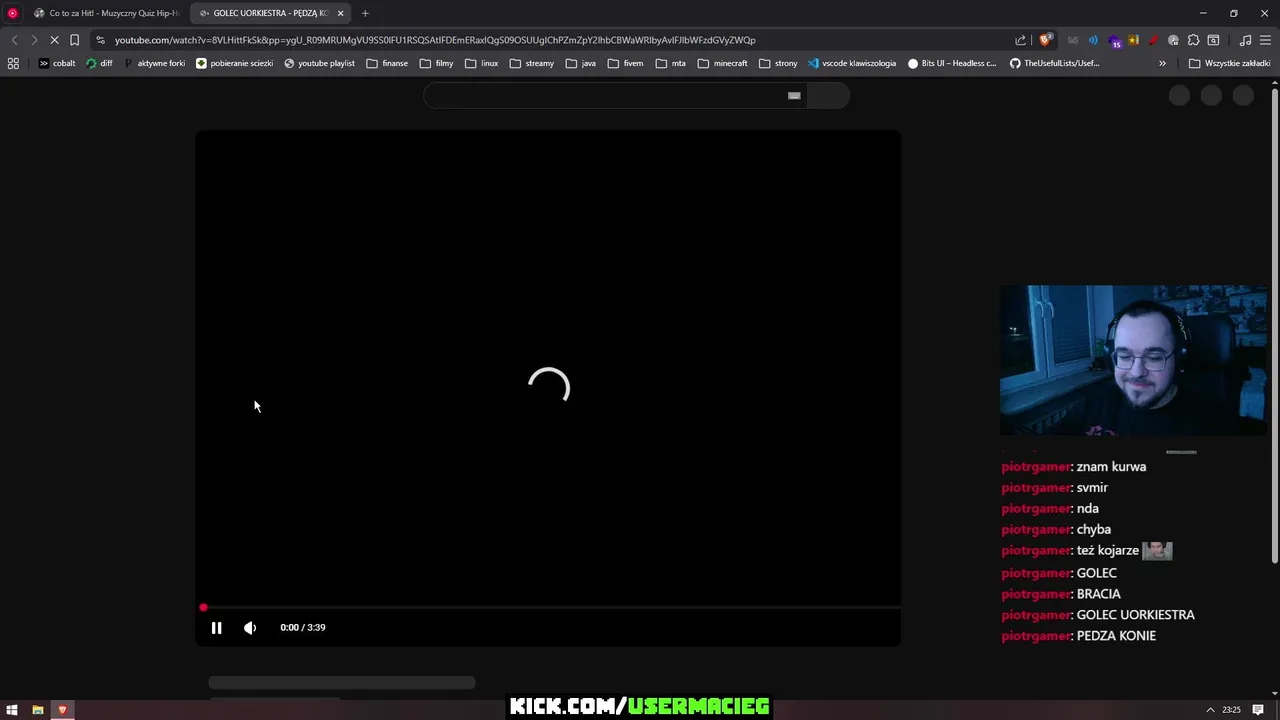Click the YouTube search box
Viewport: 1280px width, 720px height.
click(x=615, y=95)
